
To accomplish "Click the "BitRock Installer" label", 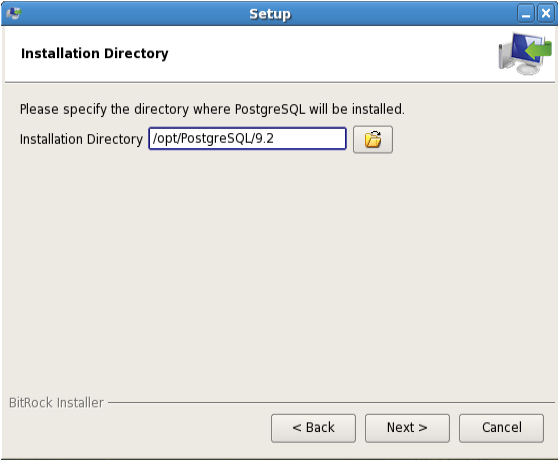I will coord(56,403).
